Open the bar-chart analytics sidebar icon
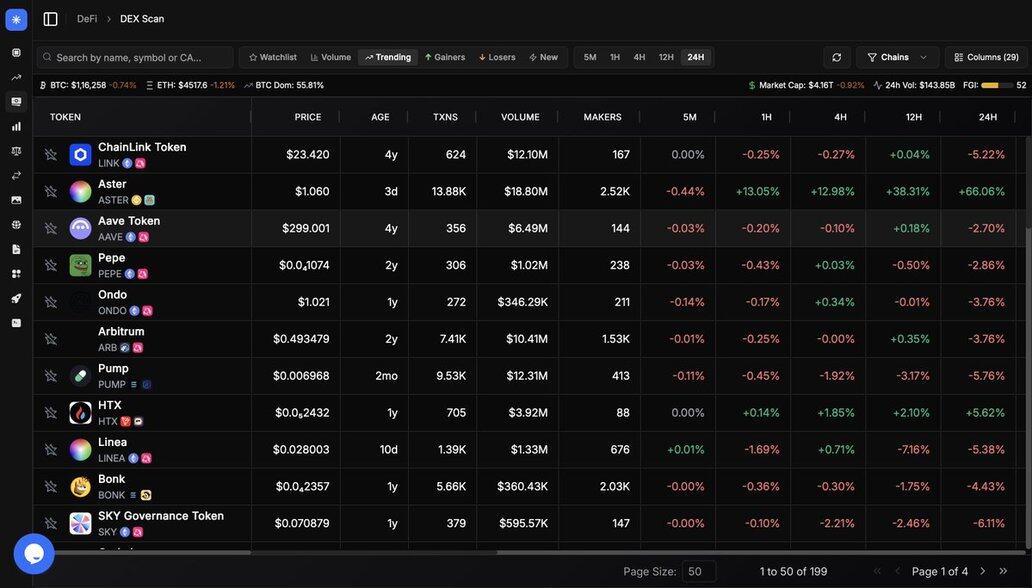1032x588 pixels. [16, 126]
